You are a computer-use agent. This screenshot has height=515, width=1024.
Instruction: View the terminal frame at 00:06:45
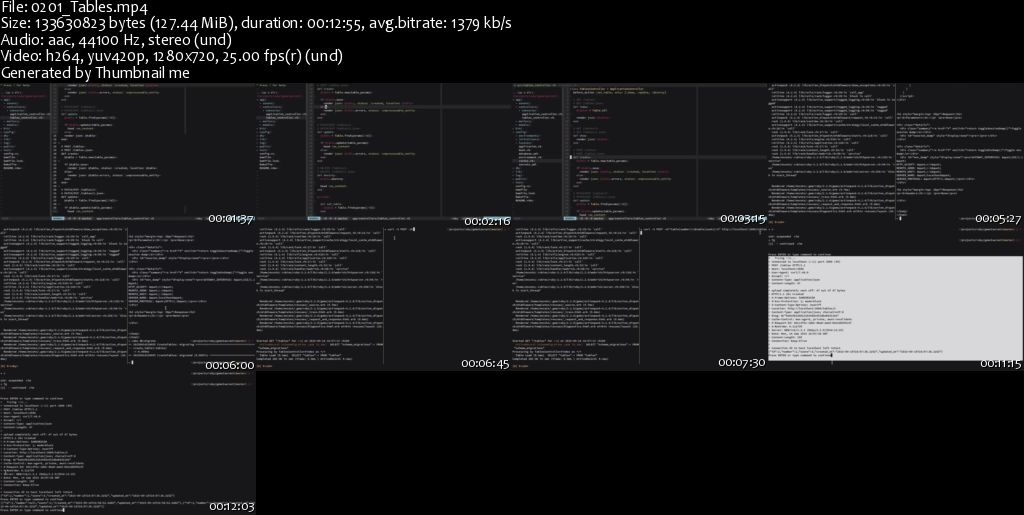coord(384,298)
